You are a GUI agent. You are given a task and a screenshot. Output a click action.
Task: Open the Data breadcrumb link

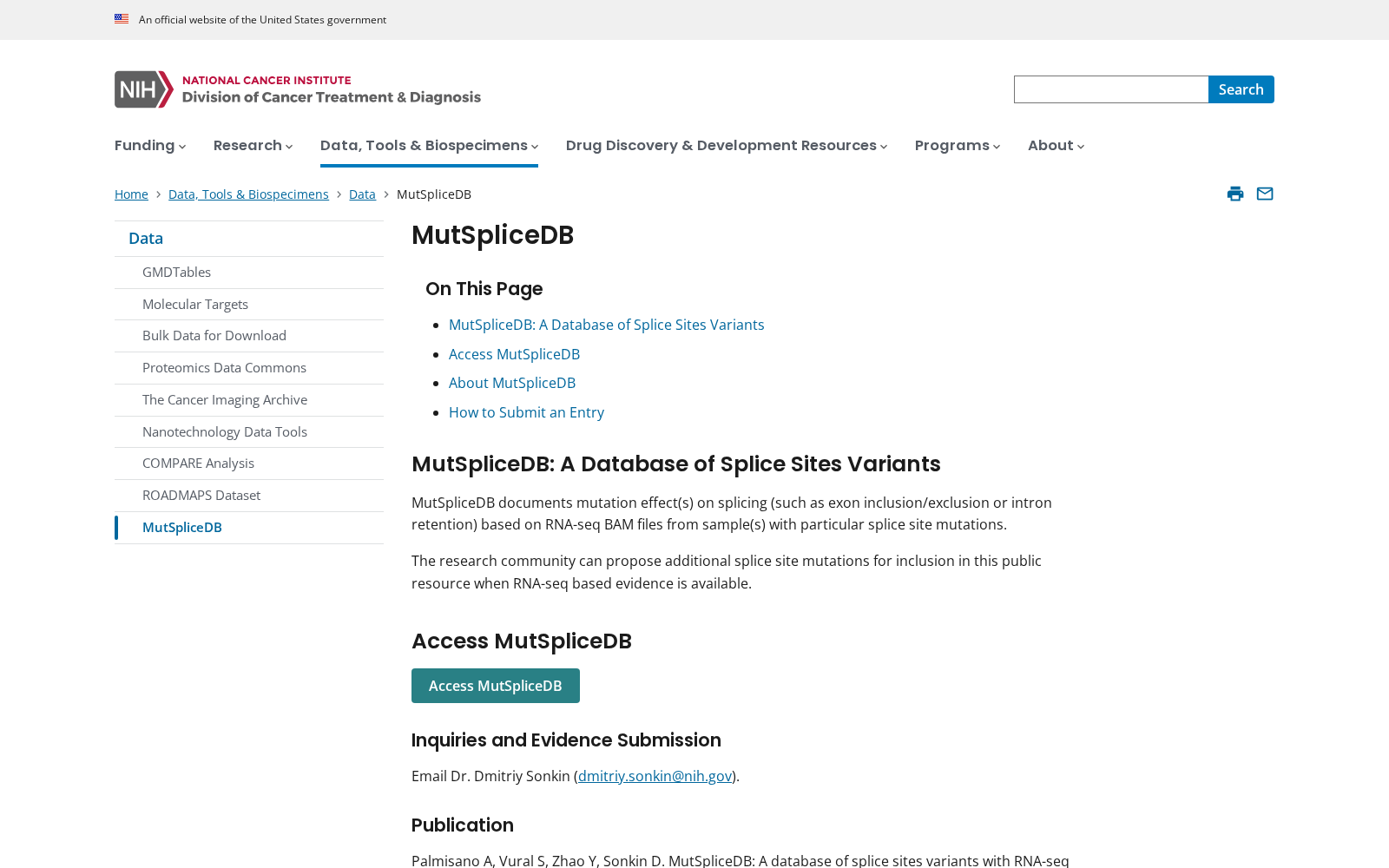pos(362,194)
